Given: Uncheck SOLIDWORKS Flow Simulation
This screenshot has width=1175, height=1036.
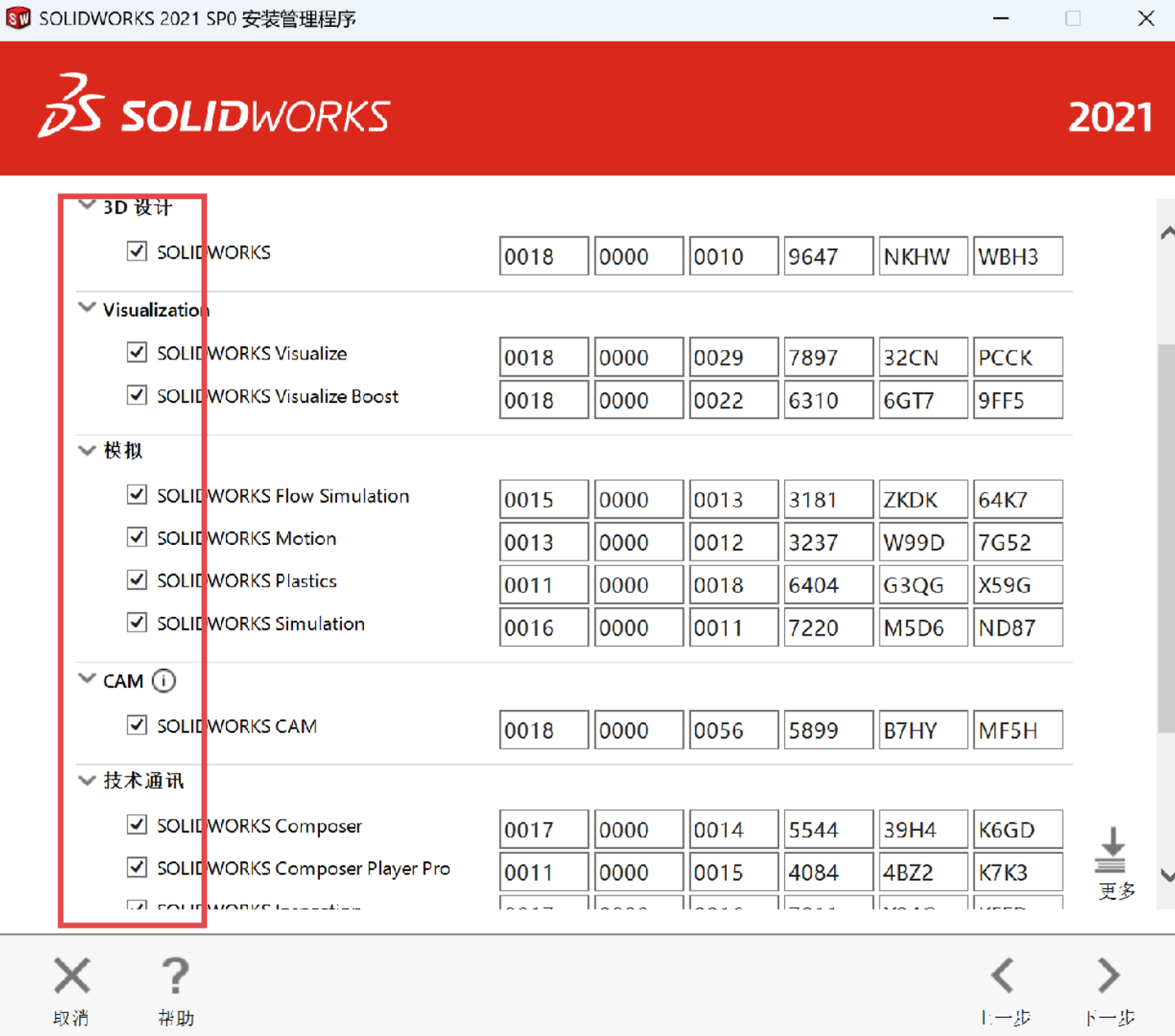Looking at the screenshot, I should 136,495.
